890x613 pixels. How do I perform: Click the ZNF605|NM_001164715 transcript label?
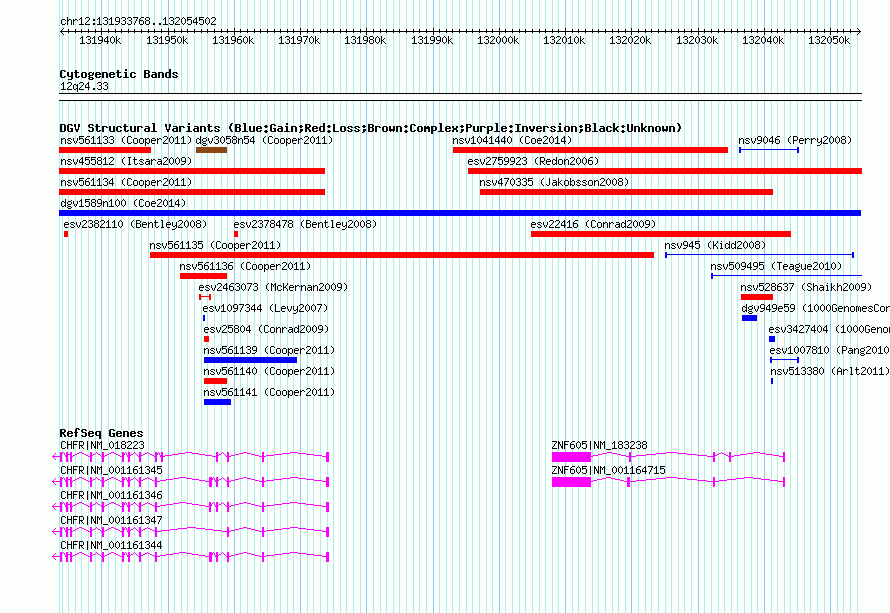[608, 471]
